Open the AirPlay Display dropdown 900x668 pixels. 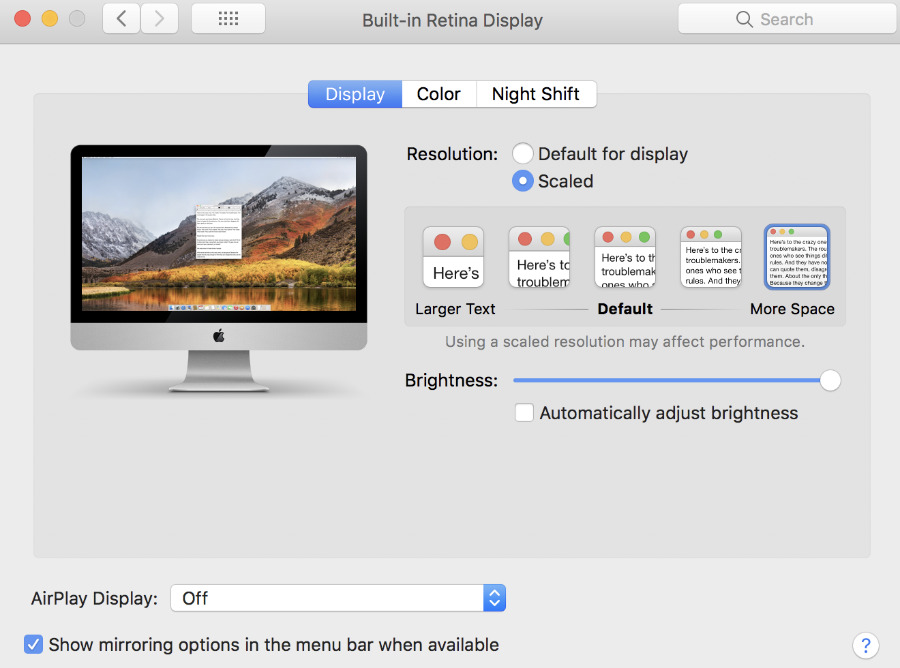click(x=338, y=598)
